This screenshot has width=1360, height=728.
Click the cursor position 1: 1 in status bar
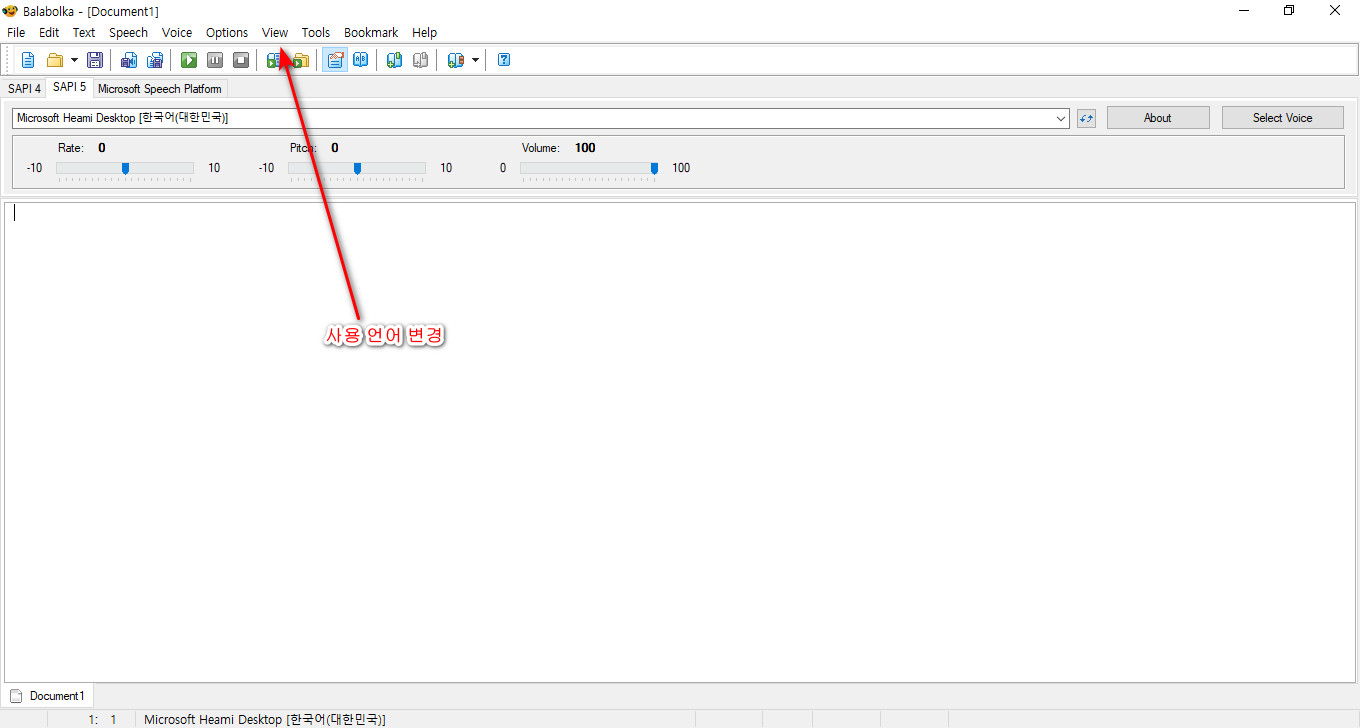pos(102,719)
